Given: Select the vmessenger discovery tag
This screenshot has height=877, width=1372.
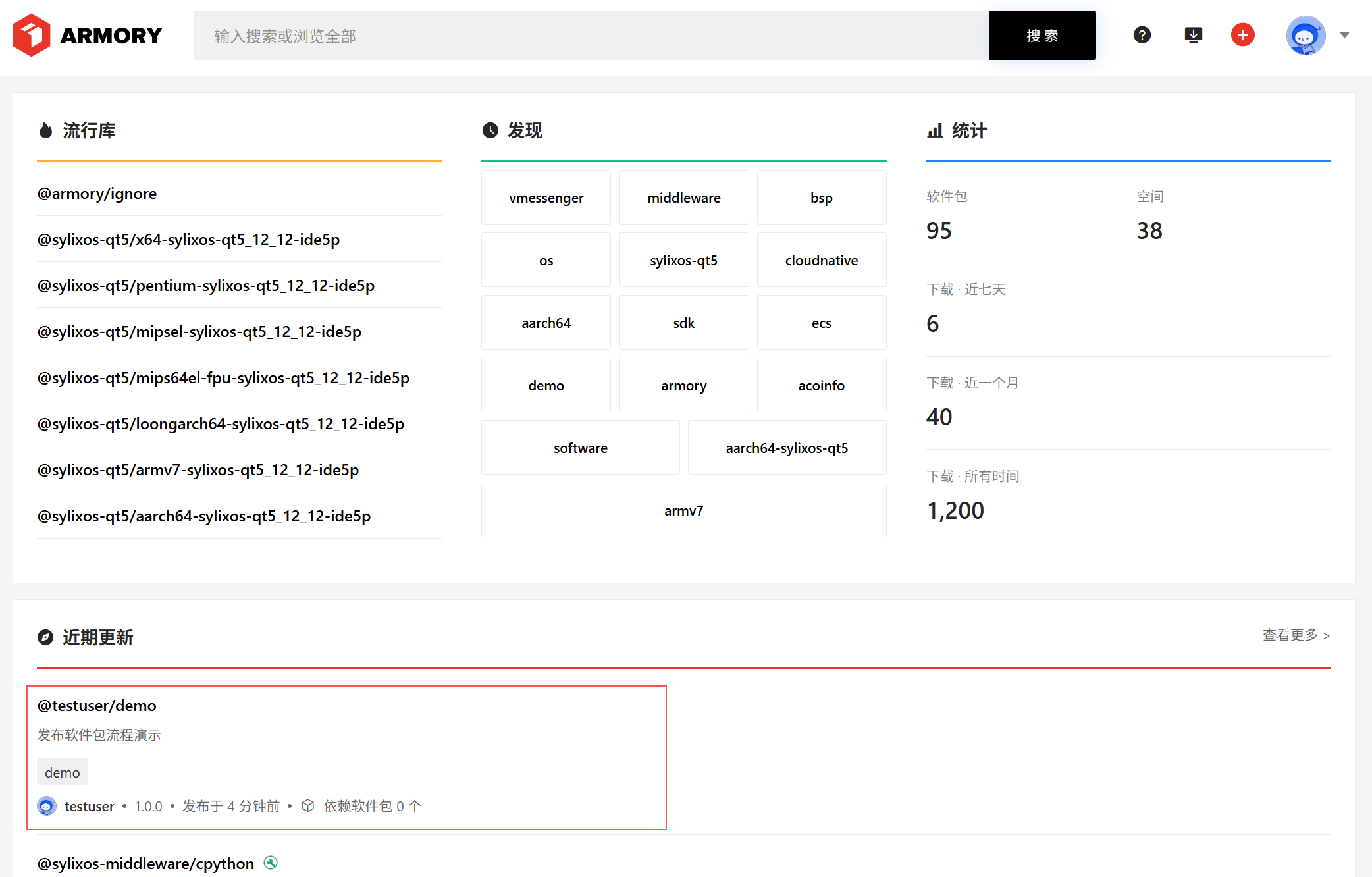Looking at the screenshot, I should click(x=546, y=198).
